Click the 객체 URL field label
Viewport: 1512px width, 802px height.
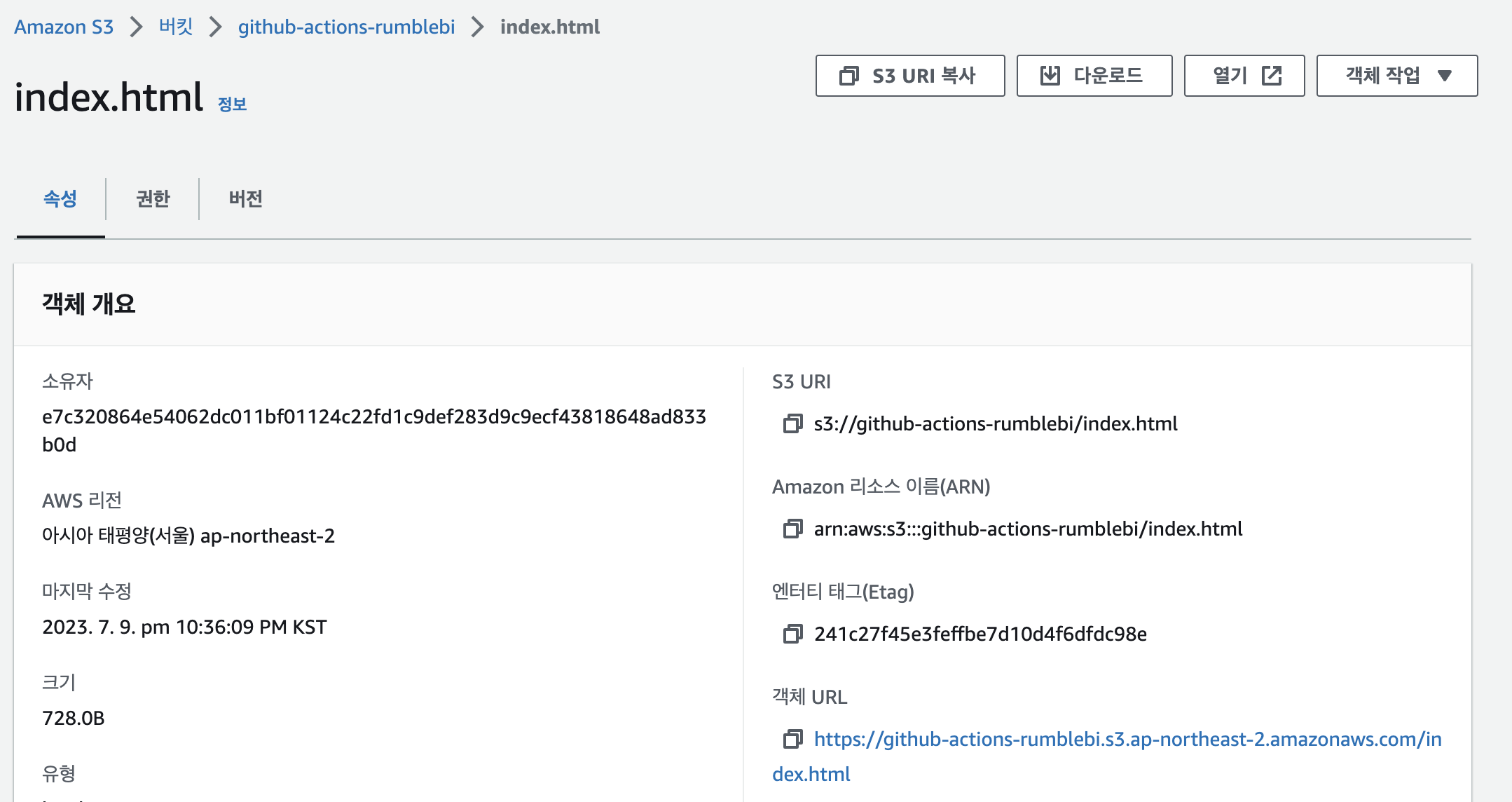click(810, 697)
